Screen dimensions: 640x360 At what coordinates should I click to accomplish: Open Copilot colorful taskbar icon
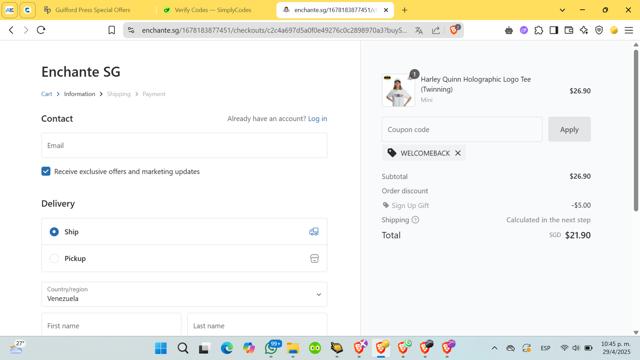249,348
